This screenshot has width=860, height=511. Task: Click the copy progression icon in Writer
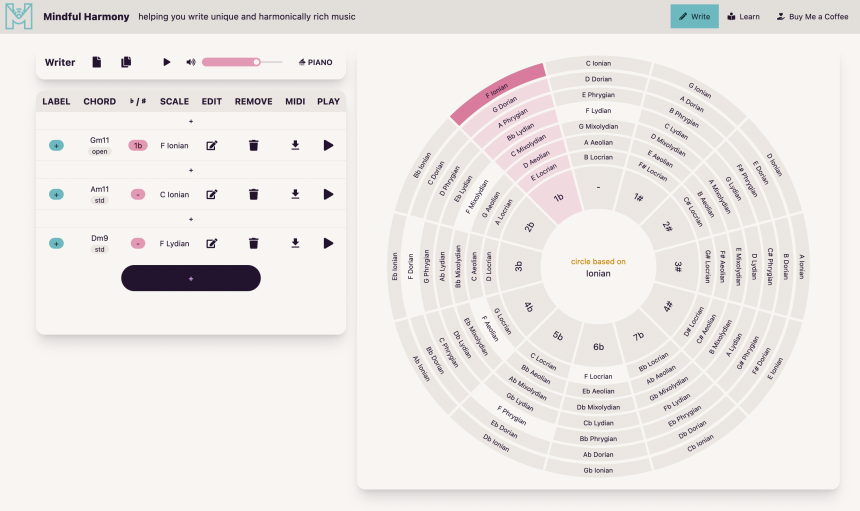tap(126, 62)
